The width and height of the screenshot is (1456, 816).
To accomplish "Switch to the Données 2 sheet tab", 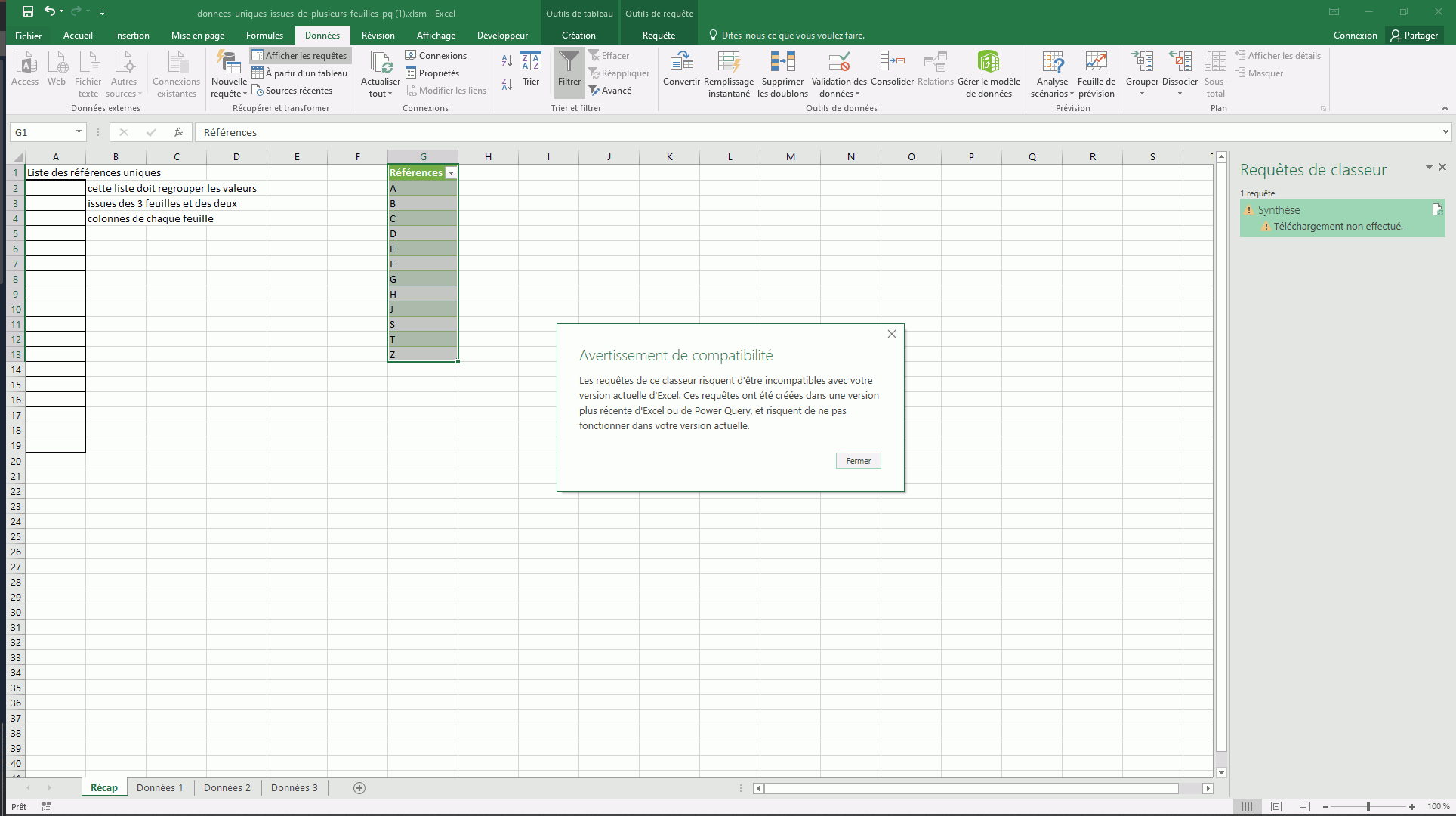I will 227,787.
